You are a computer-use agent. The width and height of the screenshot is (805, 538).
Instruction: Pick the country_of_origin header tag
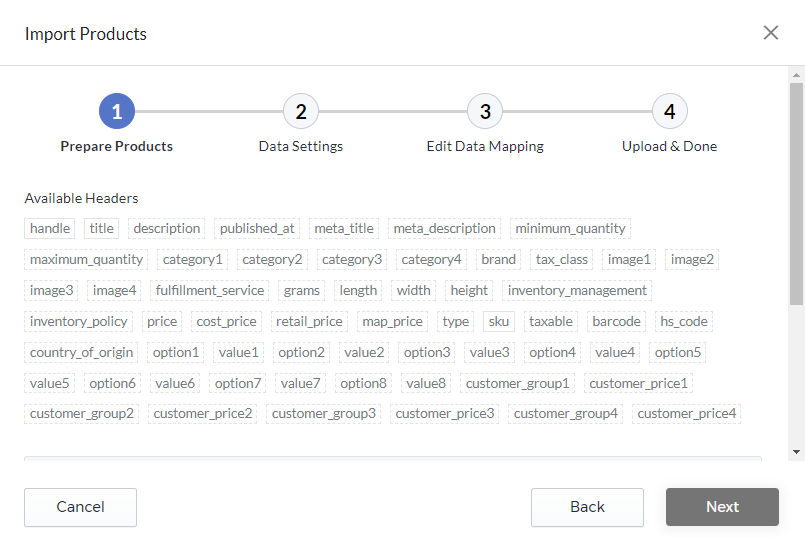pyautogui.click(x=81, y=353)
